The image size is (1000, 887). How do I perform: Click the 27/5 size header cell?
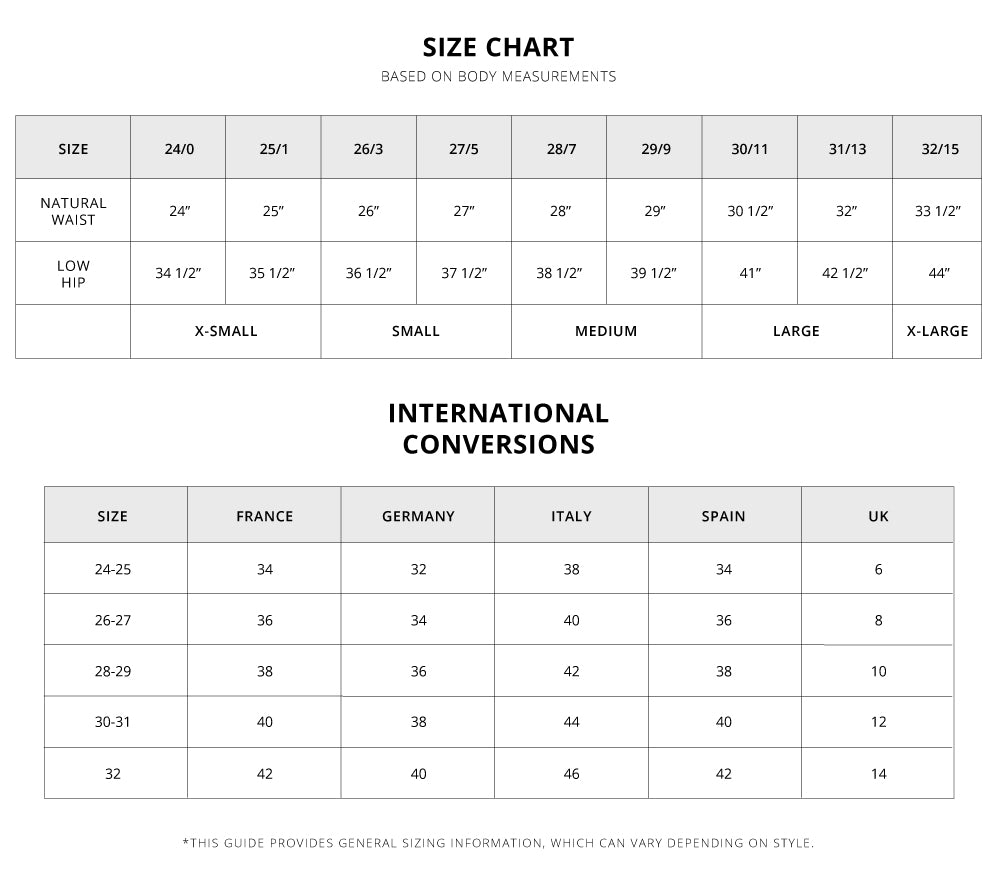464,149
